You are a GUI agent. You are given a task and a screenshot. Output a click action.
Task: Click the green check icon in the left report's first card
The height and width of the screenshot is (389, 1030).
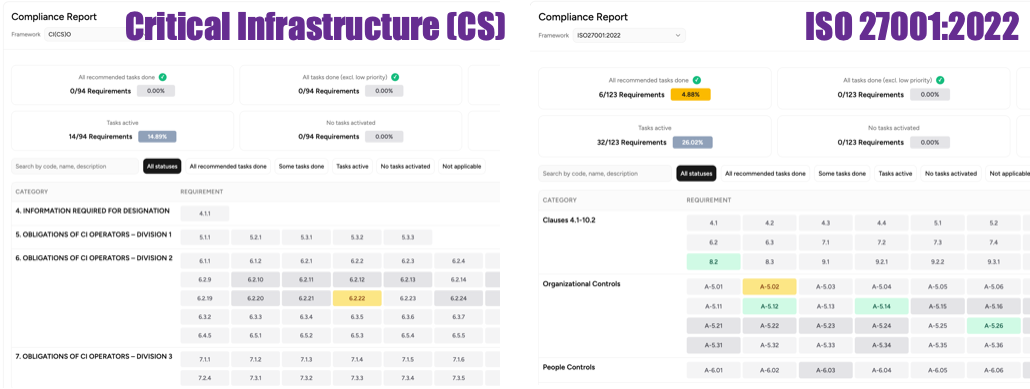point(162,77)
